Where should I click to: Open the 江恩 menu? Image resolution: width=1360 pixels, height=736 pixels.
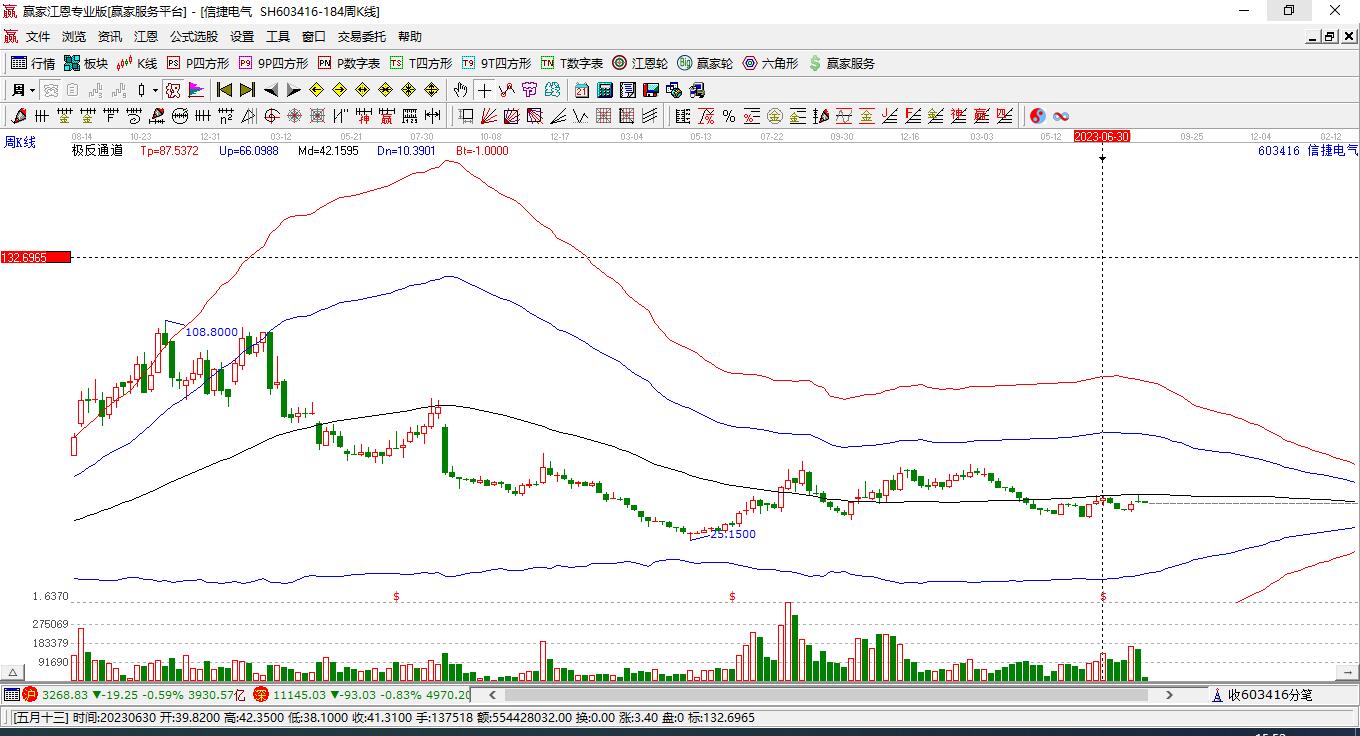tap(146, 37)
